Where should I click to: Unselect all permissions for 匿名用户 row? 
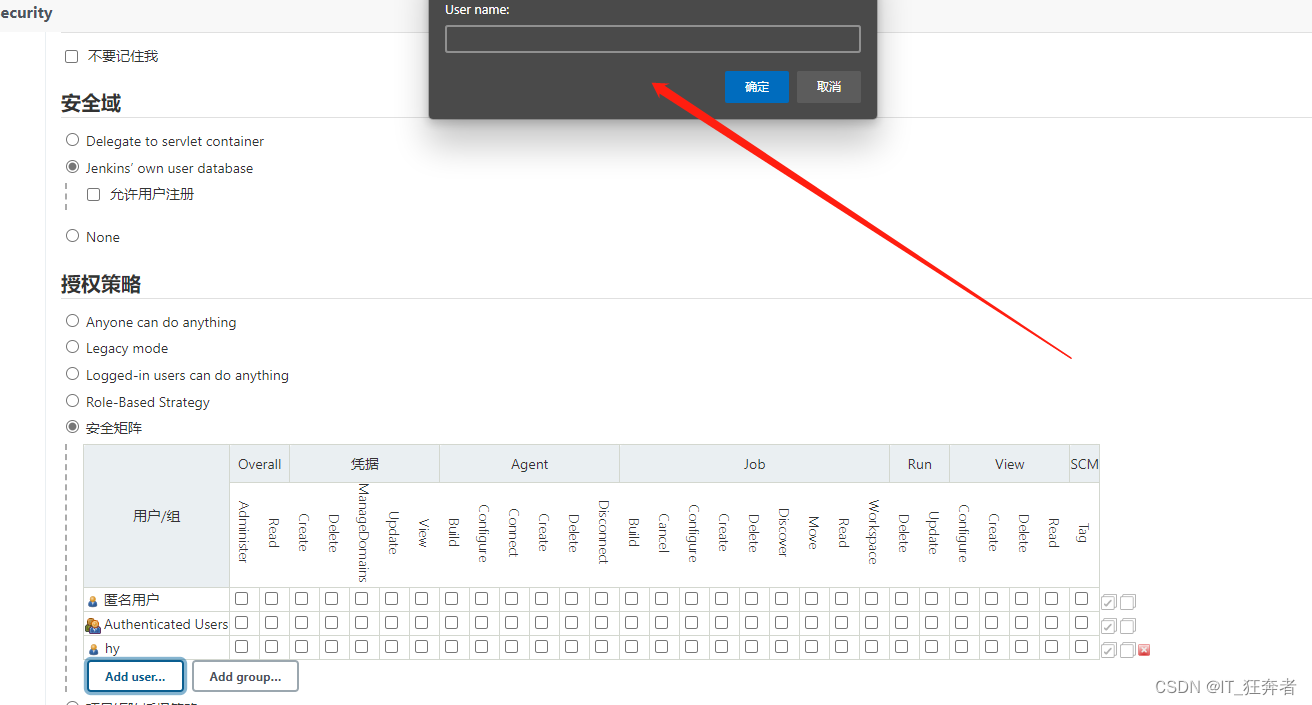point(1127,602)
